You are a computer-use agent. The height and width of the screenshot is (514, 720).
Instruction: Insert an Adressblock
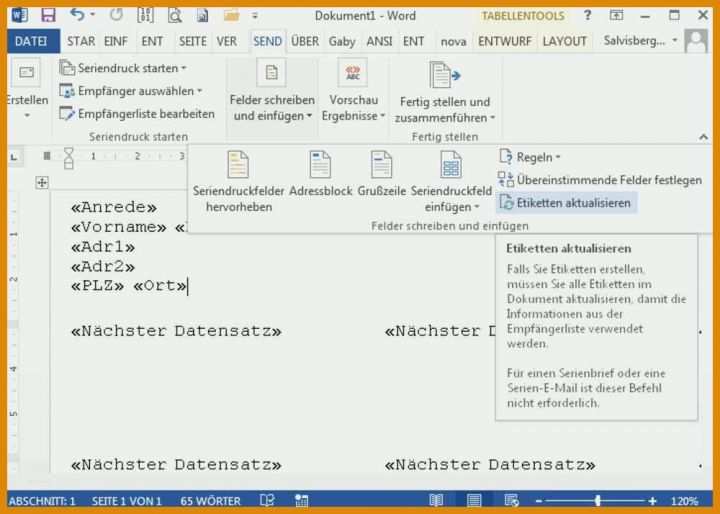click(x=321, y=174)
